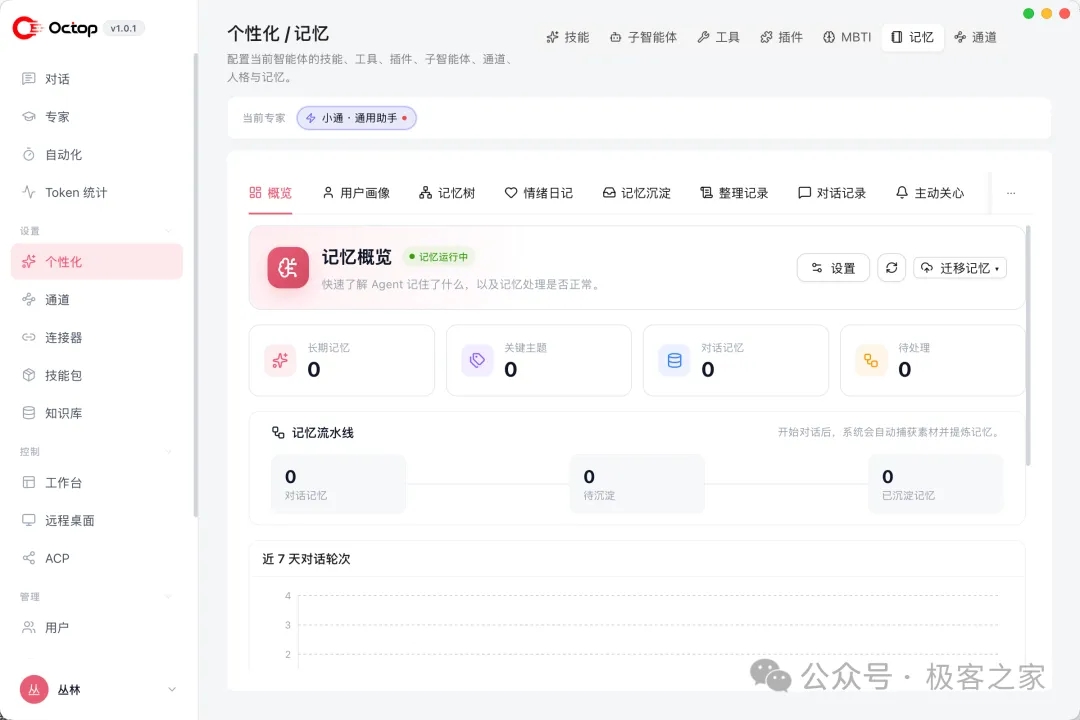The image size is (1080, 720).
Task: Click the 近 7 天对话轮次 heading
Action: pos(307,559)
